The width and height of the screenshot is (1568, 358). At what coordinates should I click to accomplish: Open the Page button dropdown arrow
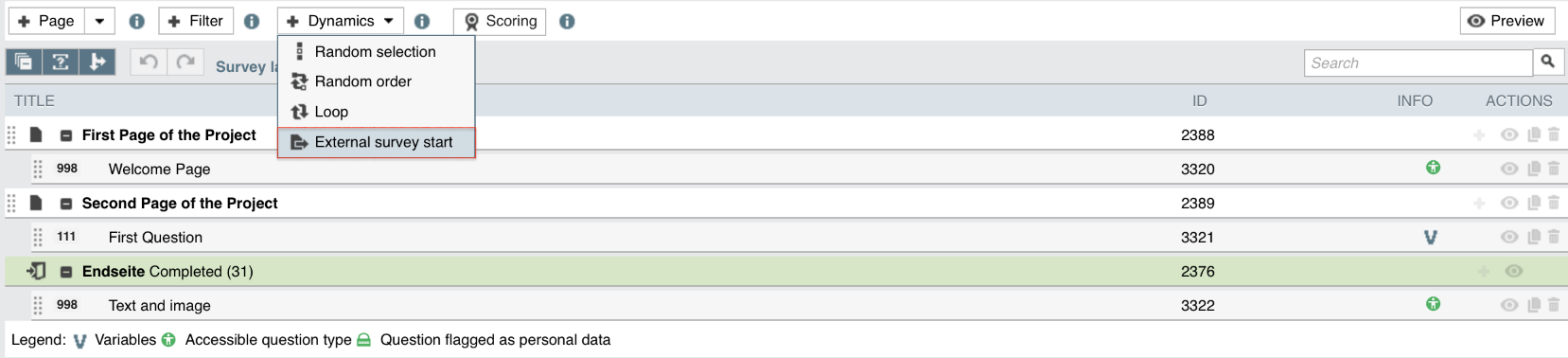99,21
